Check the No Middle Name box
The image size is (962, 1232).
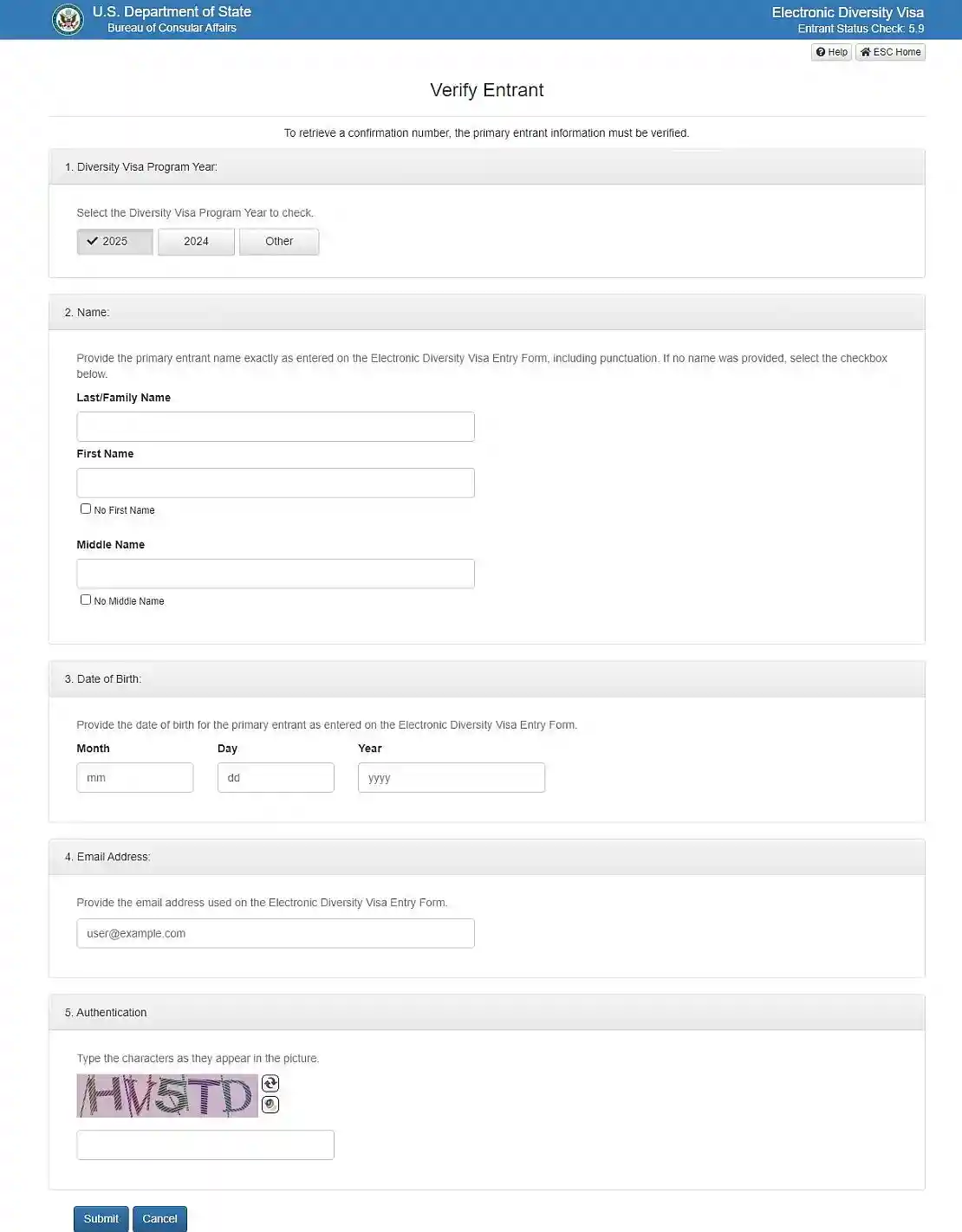click(86, 600)
